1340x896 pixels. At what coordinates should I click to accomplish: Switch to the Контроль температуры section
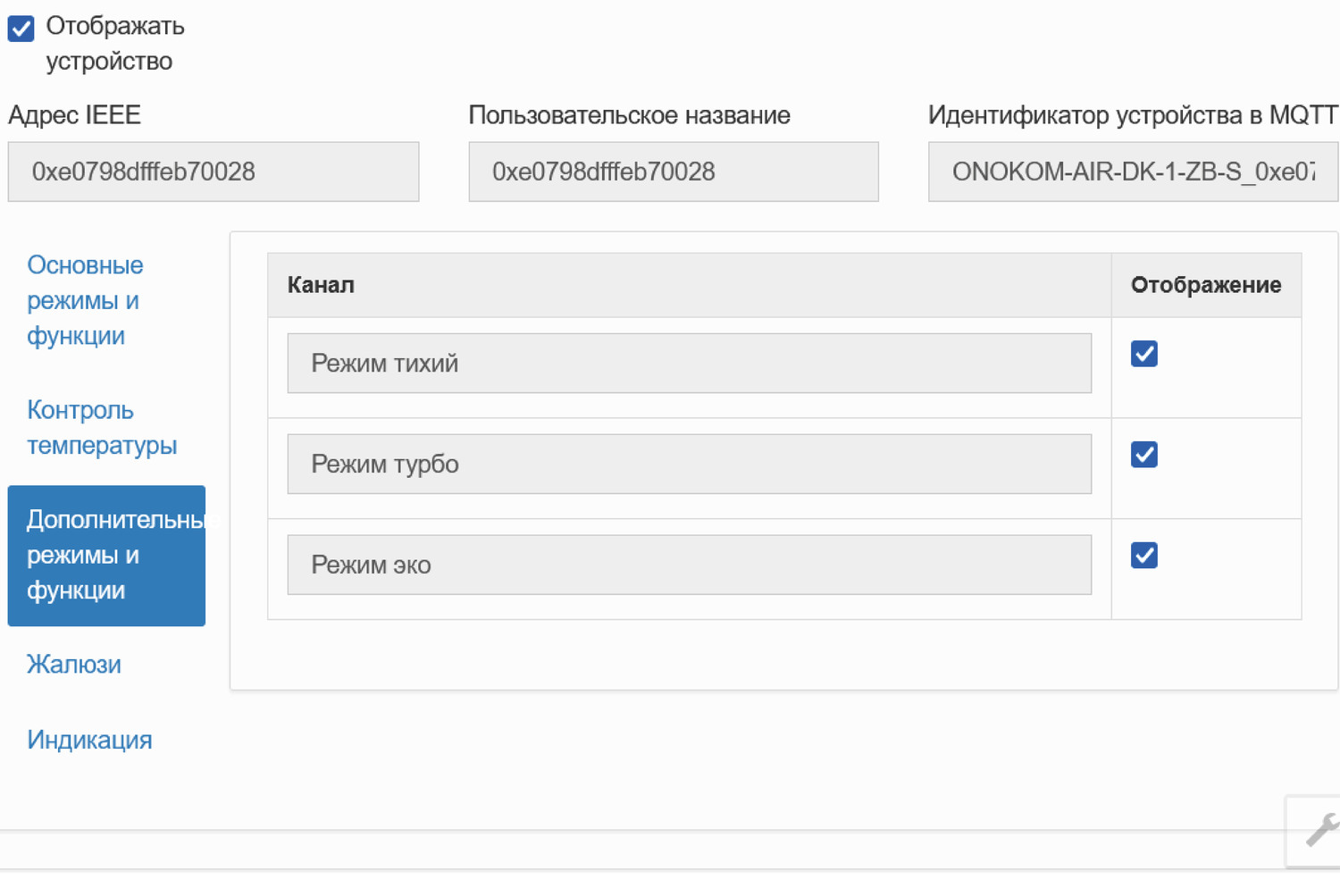pos(101,427)
